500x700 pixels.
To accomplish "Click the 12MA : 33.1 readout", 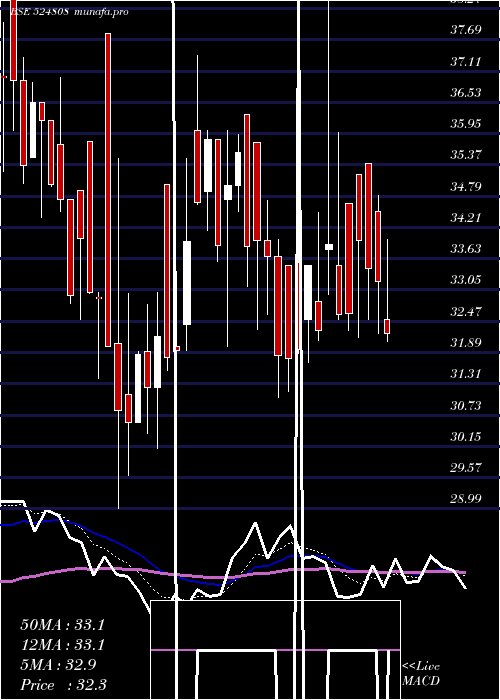I will (x=62, y=645).
